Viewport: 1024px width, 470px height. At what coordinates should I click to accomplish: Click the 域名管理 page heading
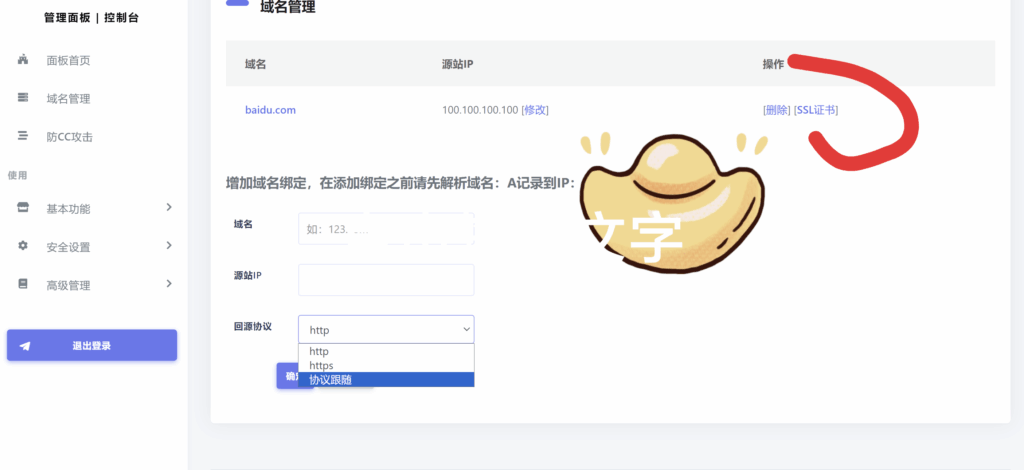287,7
